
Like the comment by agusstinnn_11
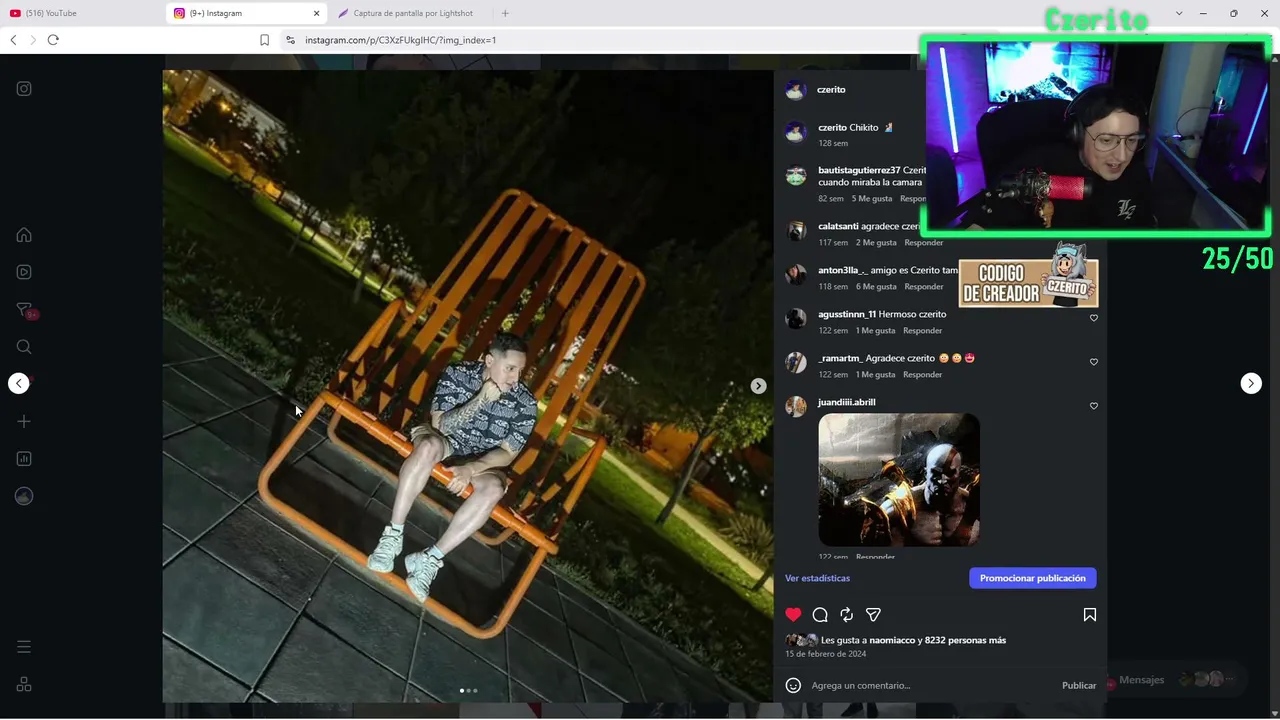pyautogui.click(x=1093, y=318)
